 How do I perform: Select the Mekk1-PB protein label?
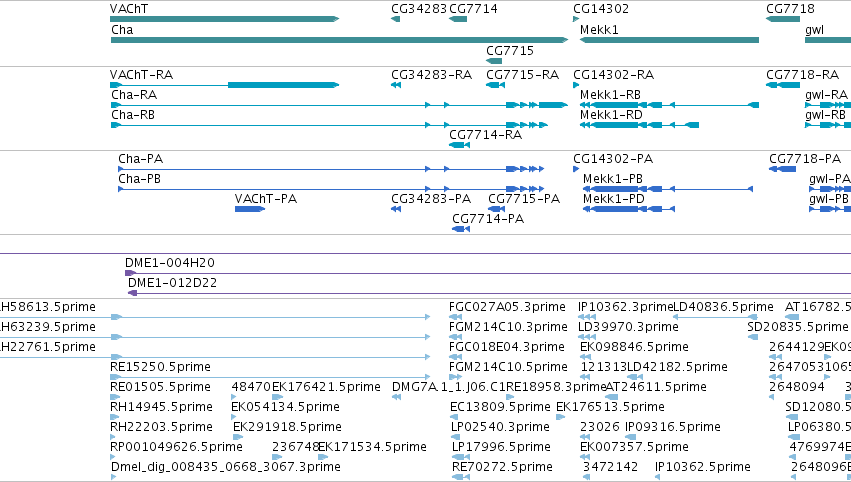613,179
